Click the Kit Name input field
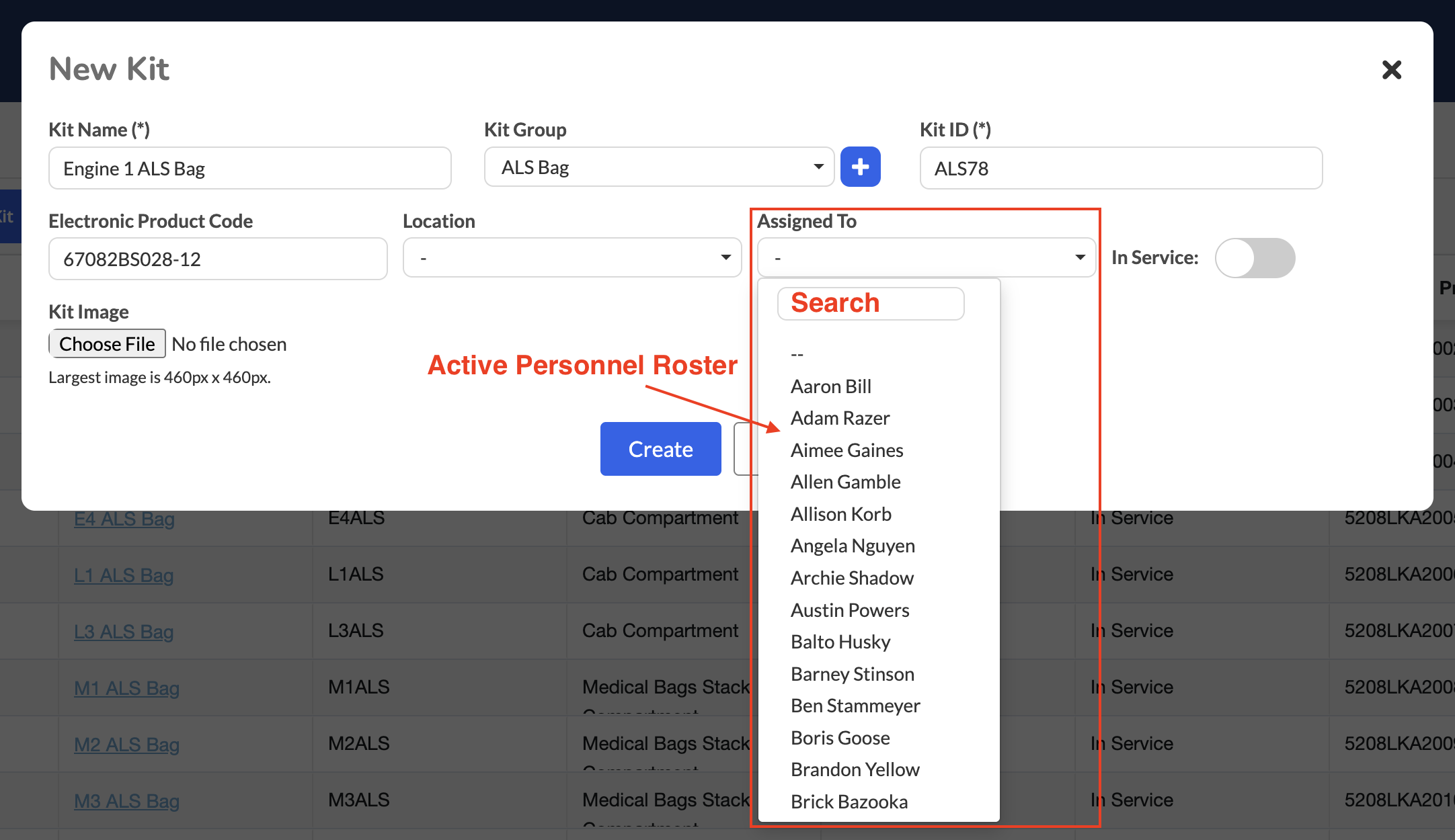Viewport: 1455px width, 840px height. [249, 168]
